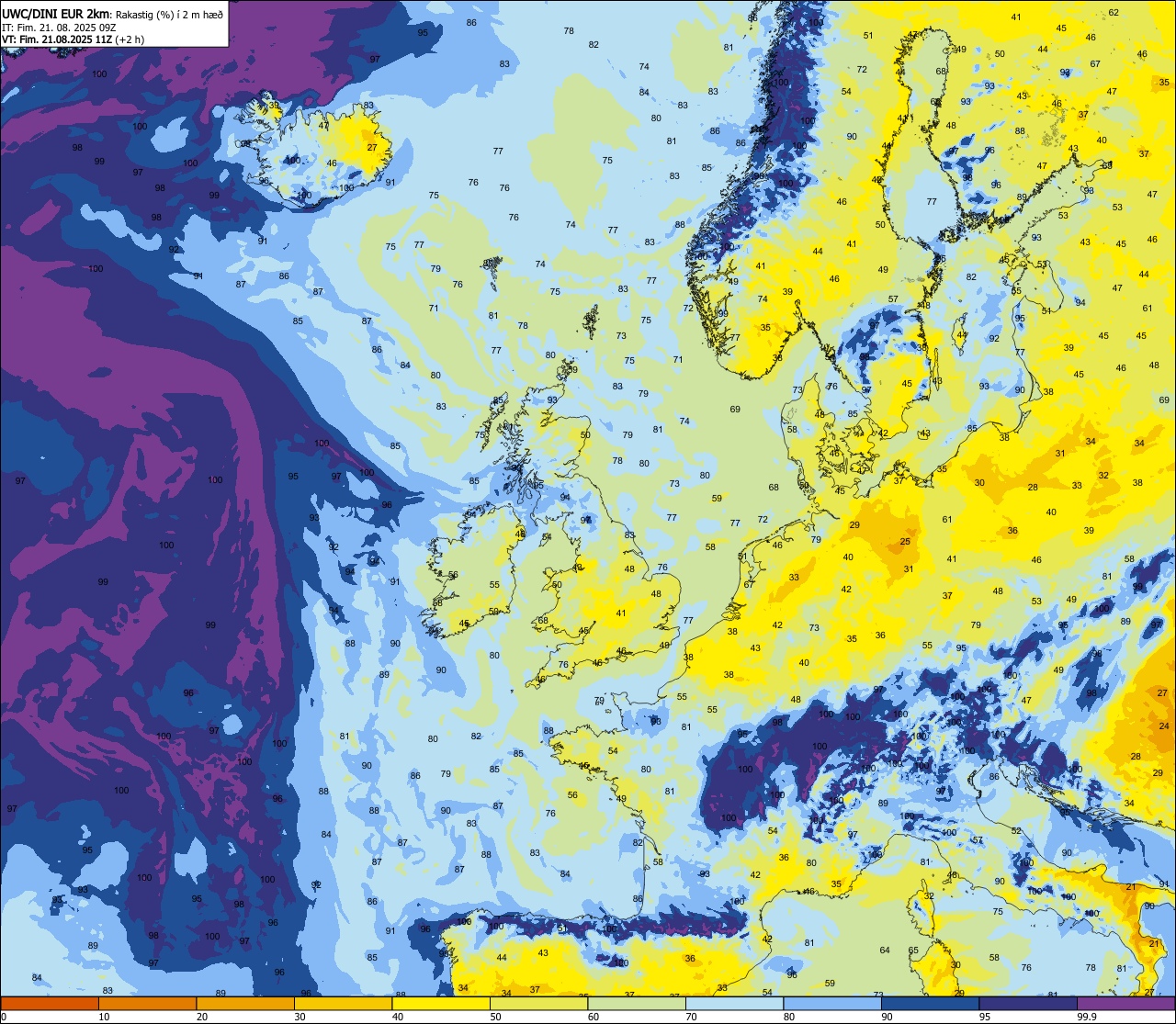Click the legend tick label "50"
The width and height of the screenshot is (1176, 1024).
[496, 1017]
